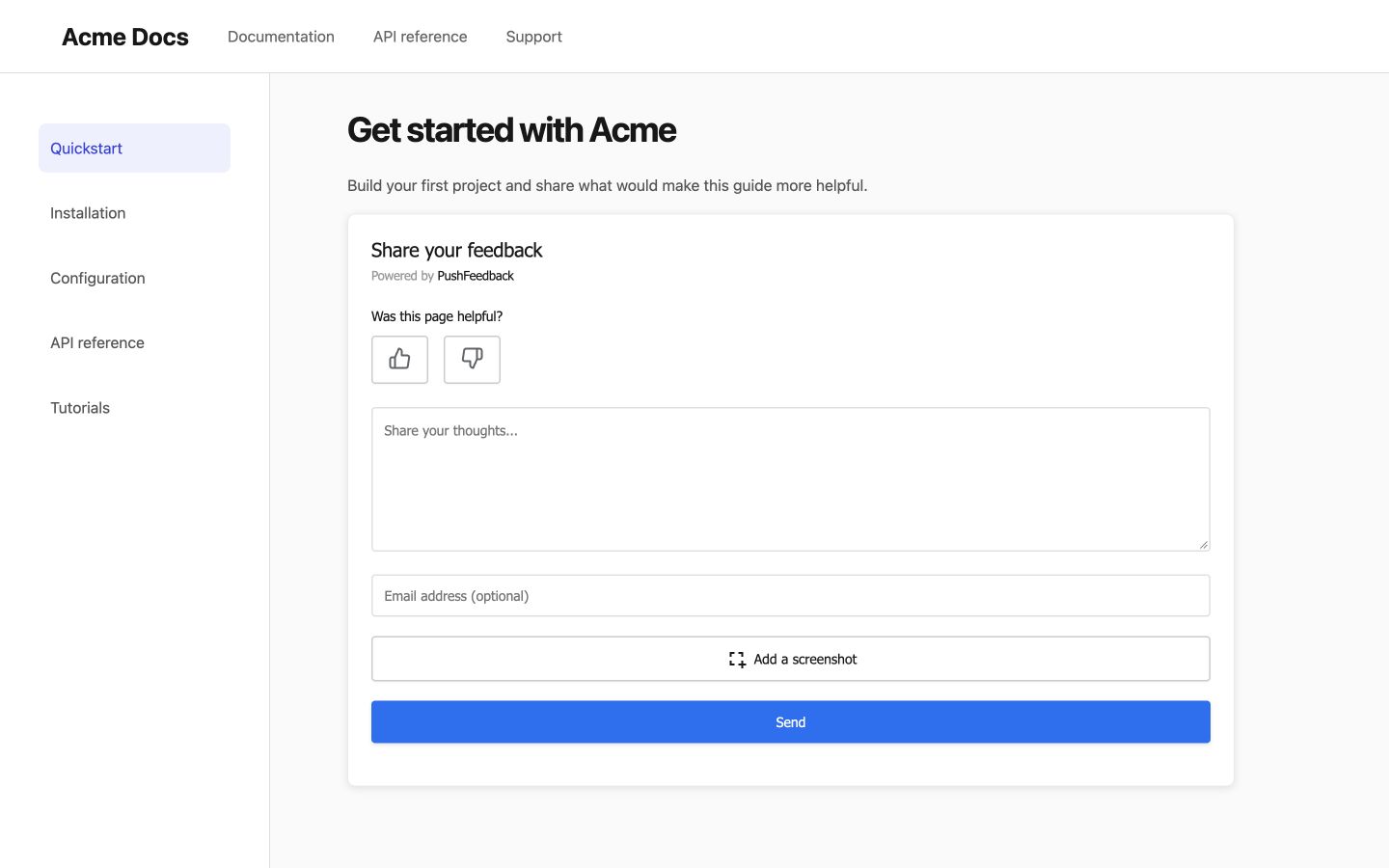Open API reference in the top navigation
Viewport: 1389px width, 868px height.
421,37
